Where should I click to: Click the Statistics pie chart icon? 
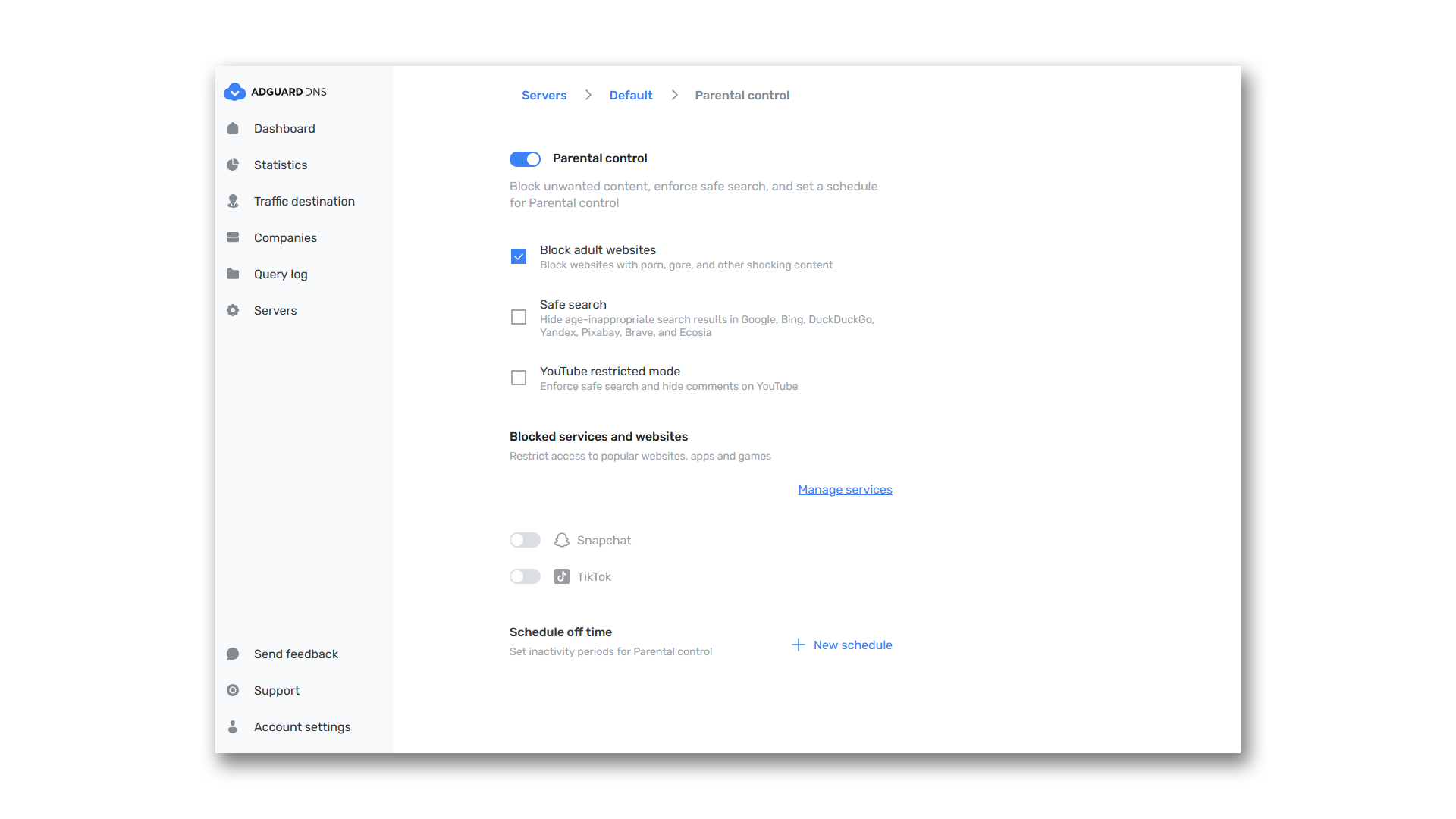[x=233, y=165]
